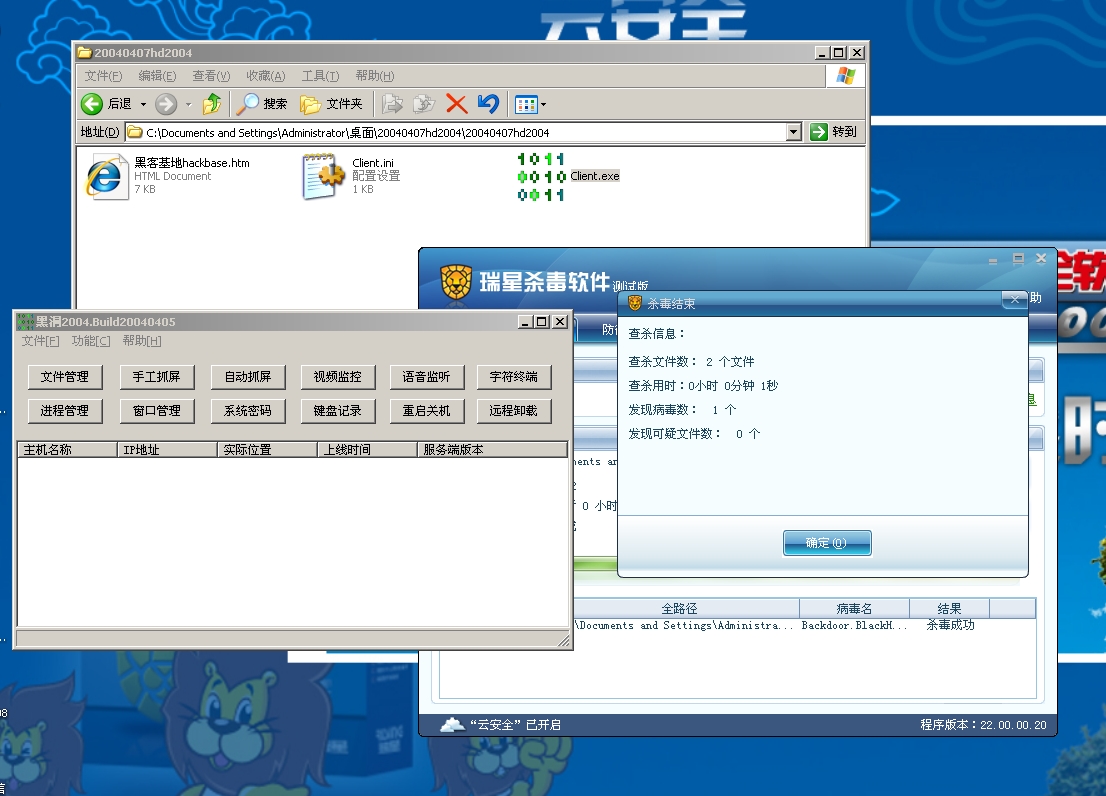Click the 字符终端 button
Screen dimensions: 1106x796
pyautogui.click(x=514, y=376)
